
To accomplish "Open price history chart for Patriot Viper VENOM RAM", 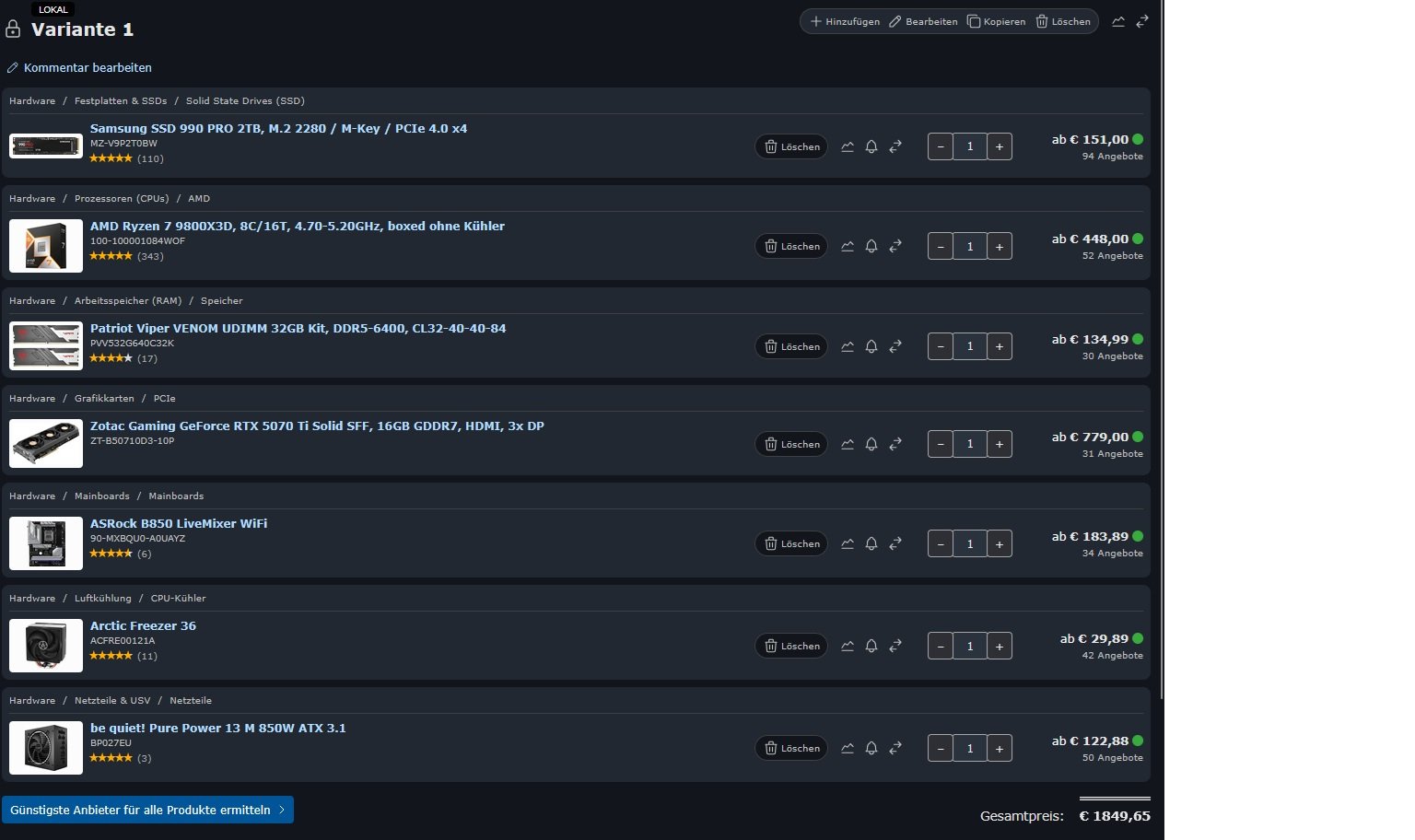I will (848, 346).
